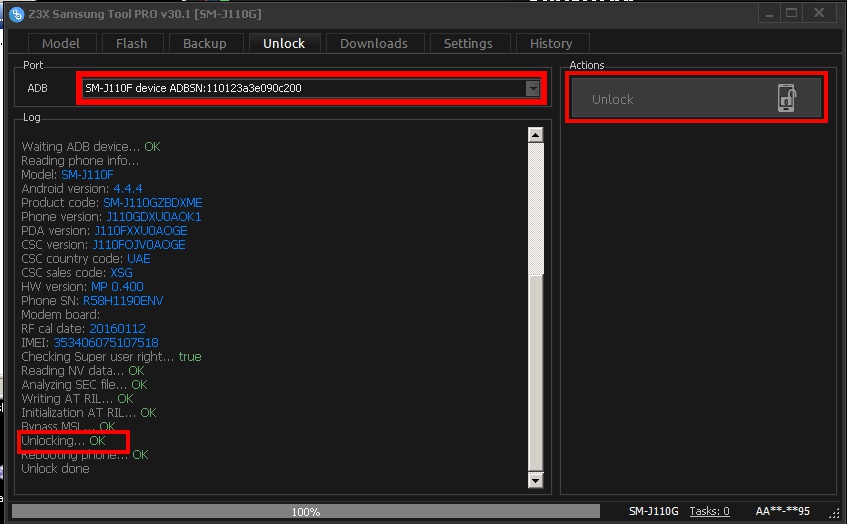Open the Settings tab
The height and width of the screenshot is (524, 847).
[468, 43]
